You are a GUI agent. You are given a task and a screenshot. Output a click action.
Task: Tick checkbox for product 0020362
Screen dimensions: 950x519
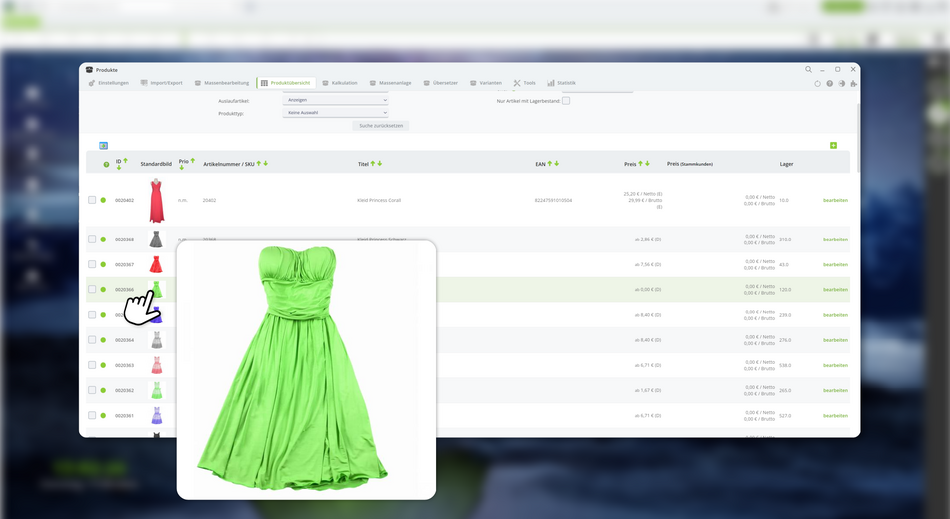[x=92, y=390]
